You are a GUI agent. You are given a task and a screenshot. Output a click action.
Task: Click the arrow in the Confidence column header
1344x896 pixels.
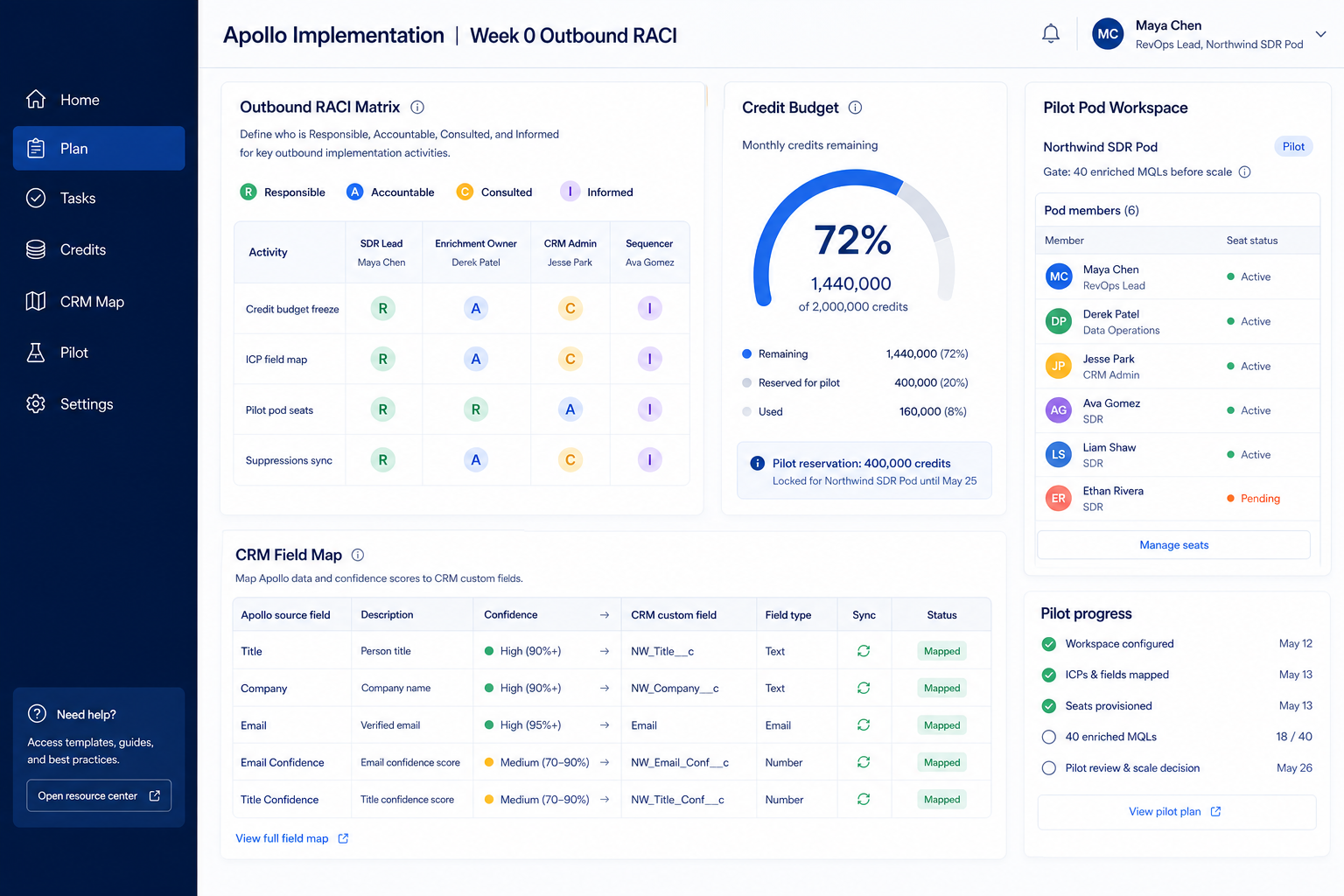tap(605, 615)
